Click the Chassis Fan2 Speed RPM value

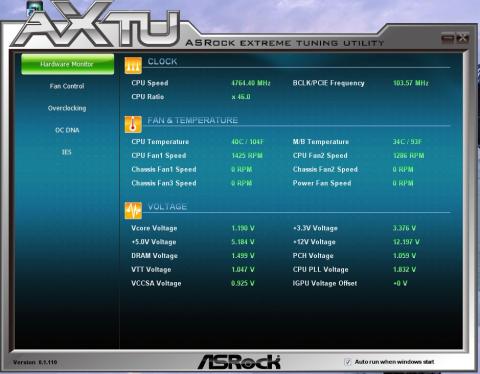(403, 169)
